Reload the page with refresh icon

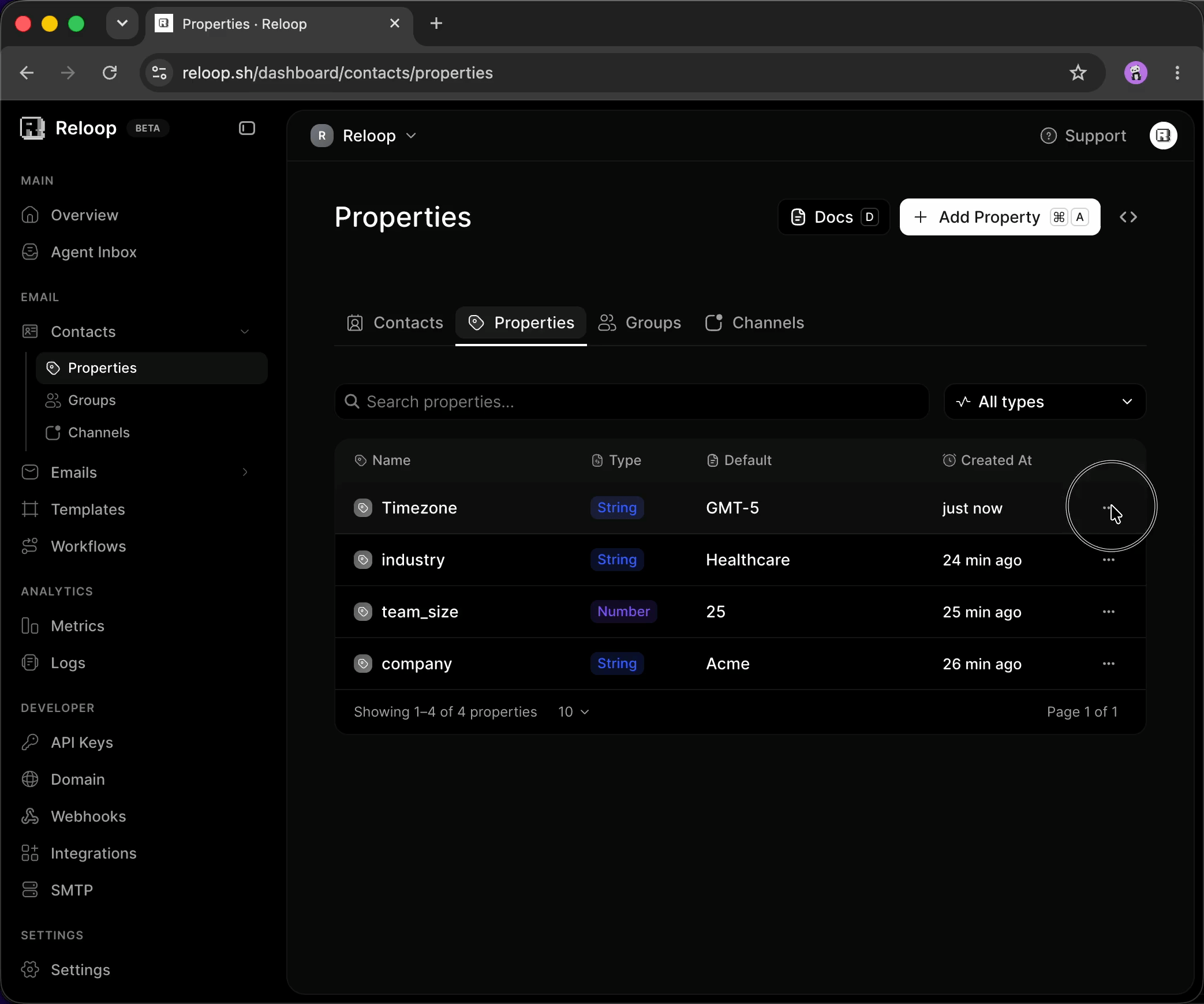tap(110, 73)
